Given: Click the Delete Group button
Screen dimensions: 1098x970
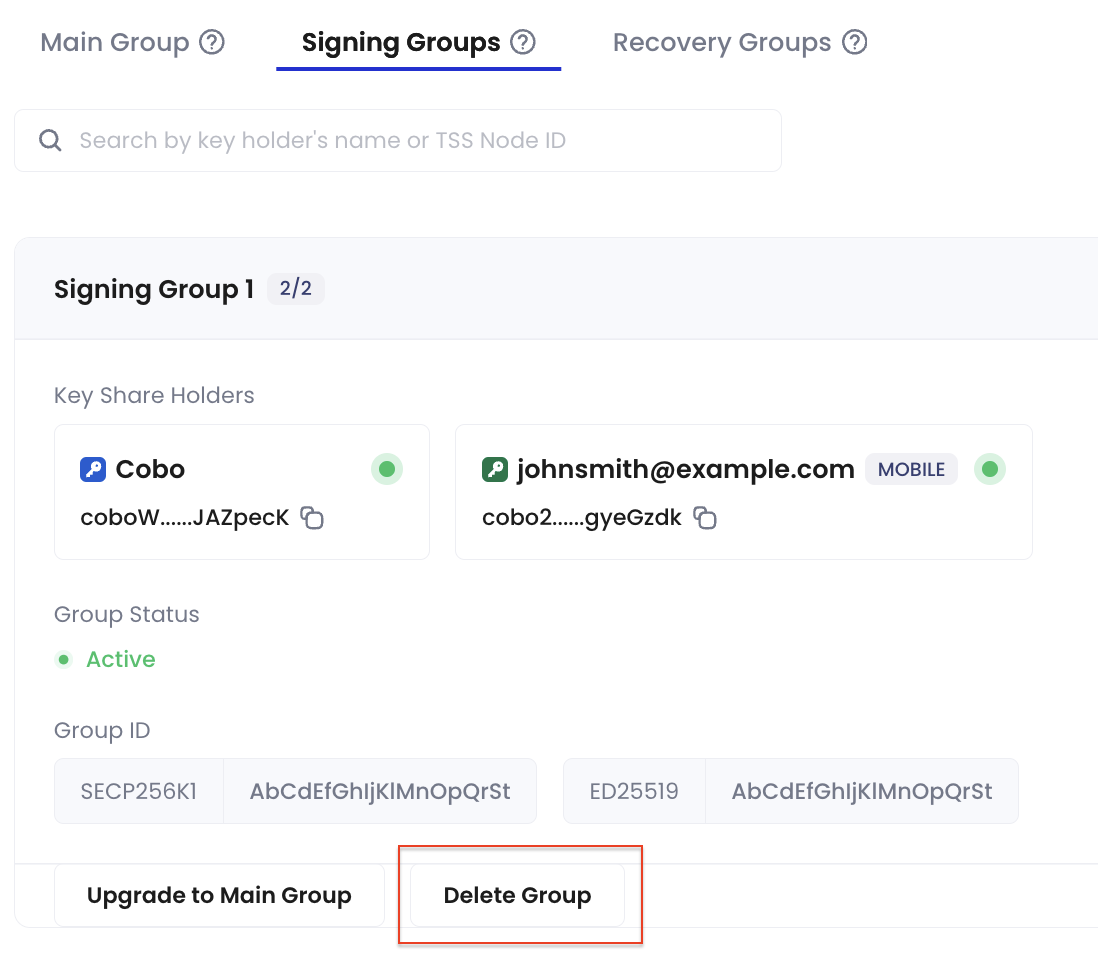Looking at the screenshot, I should coord(517,895).
